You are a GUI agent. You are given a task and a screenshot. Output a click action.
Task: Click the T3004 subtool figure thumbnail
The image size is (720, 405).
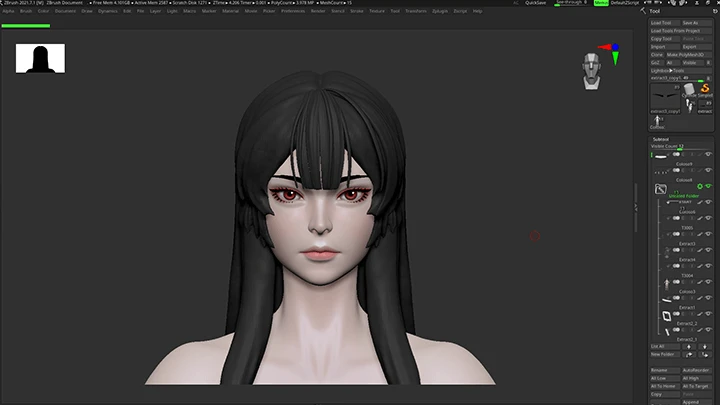click(x=666, y=284)
